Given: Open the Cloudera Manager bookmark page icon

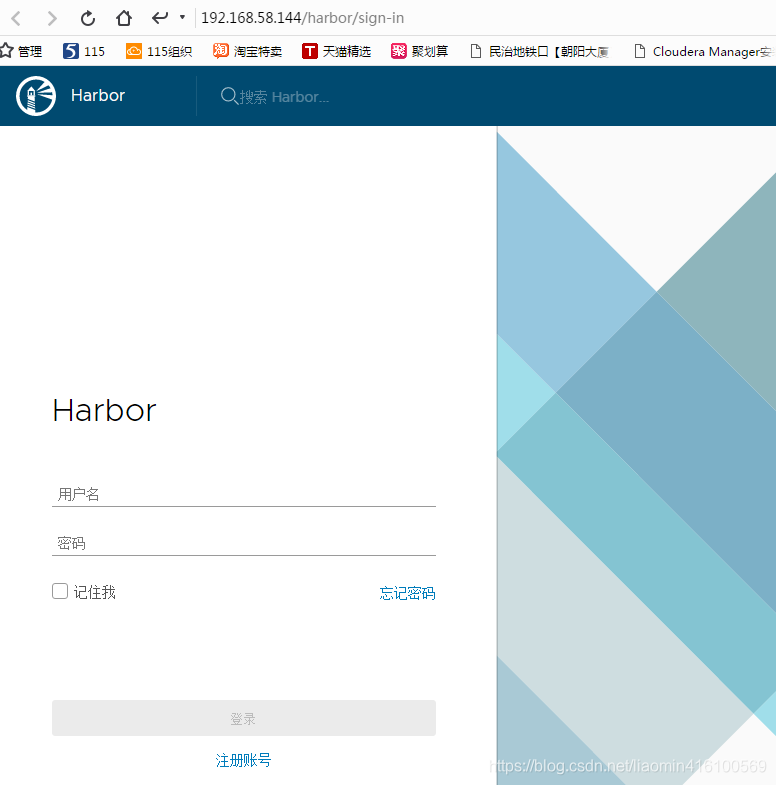Looking at the screenshot, I should [639, 51].
